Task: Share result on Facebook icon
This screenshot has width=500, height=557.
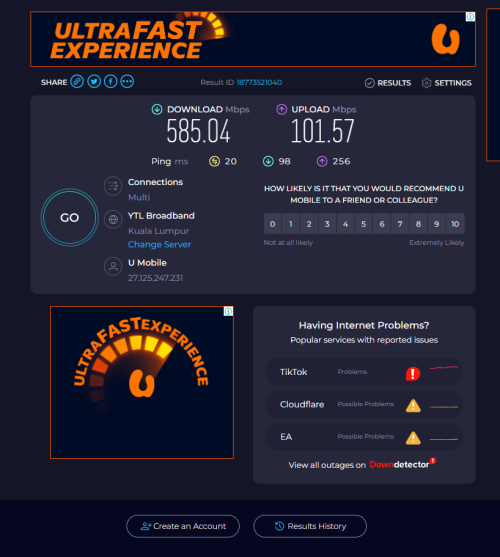Action: click(x=110, y=82)
